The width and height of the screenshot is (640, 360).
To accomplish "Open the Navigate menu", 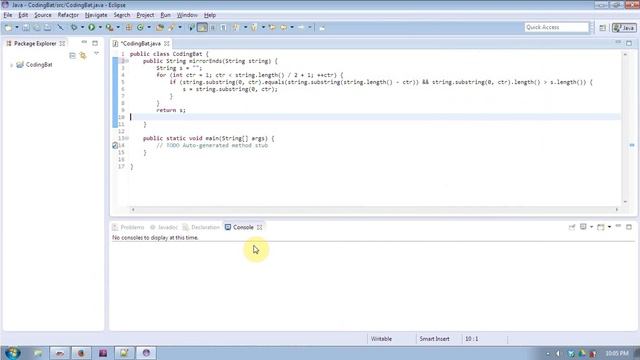I will click(x=96, y=15).
